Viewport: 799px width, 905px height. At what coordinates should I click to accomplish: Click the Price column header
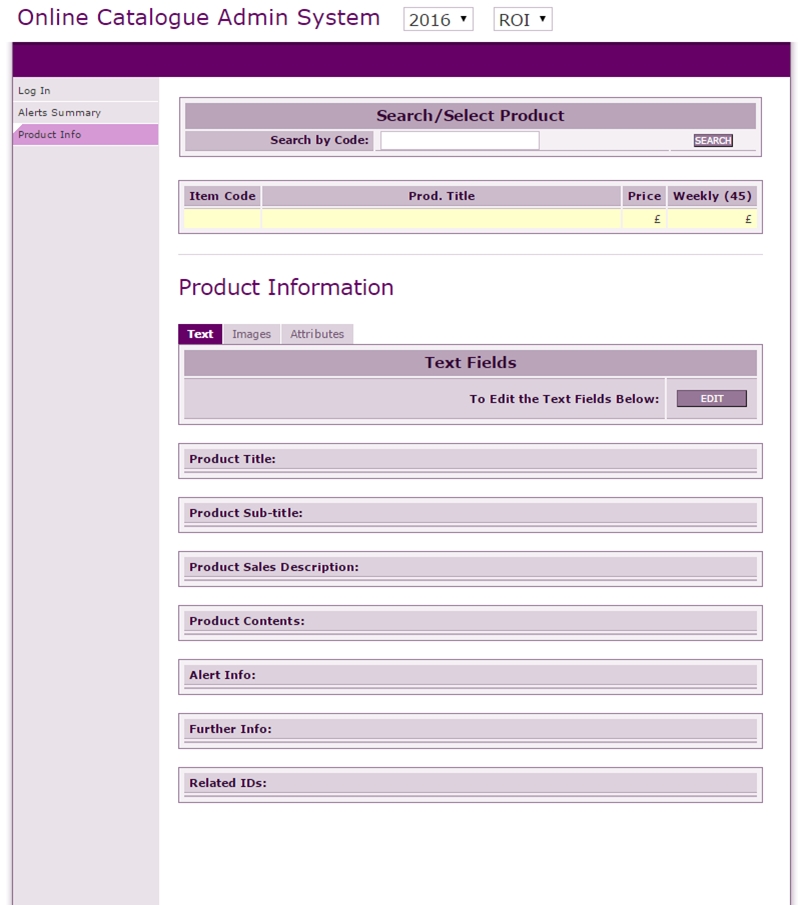pyautogui.click(x=644, y=196)
